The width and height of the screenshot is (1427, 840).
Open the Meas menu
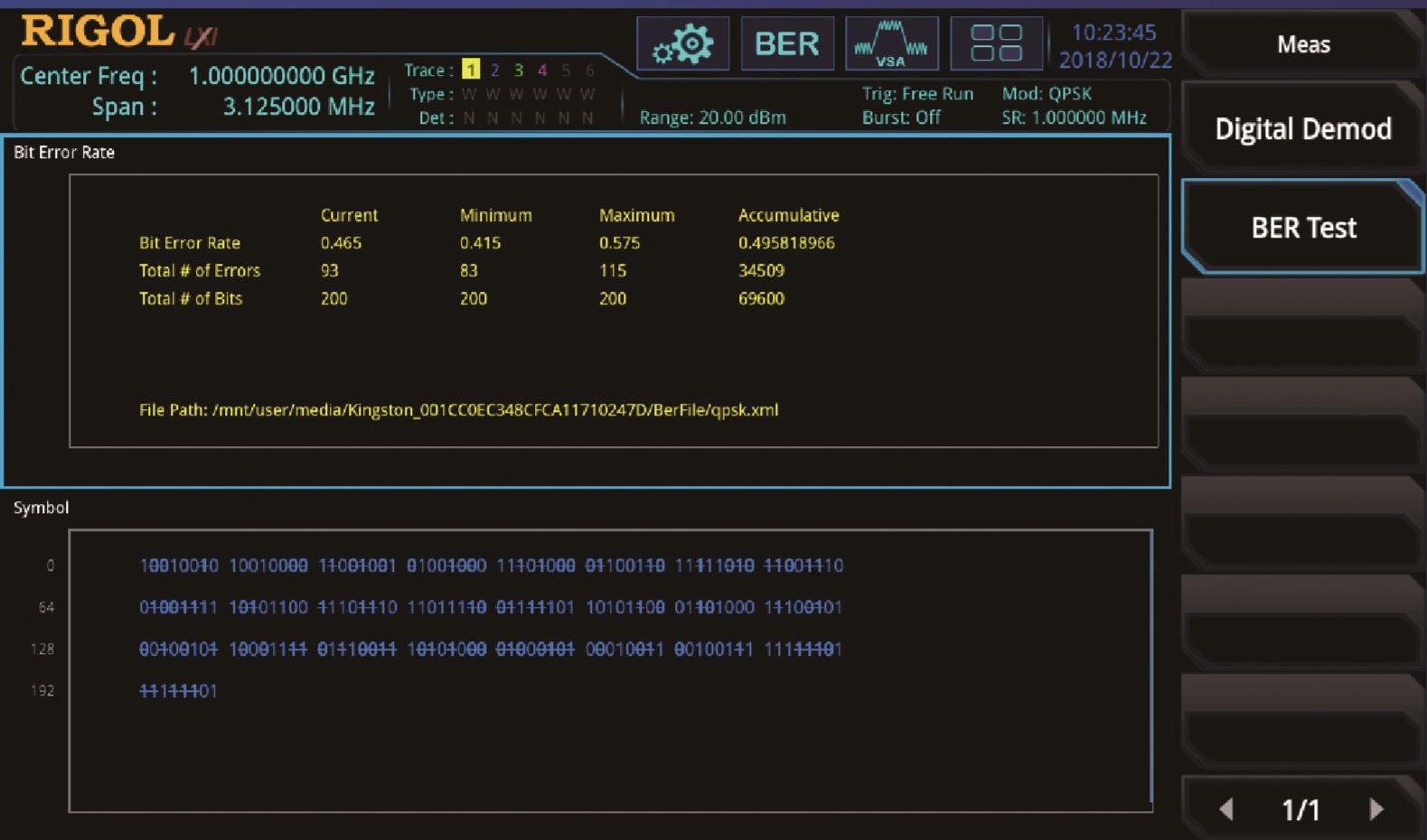1302,44
